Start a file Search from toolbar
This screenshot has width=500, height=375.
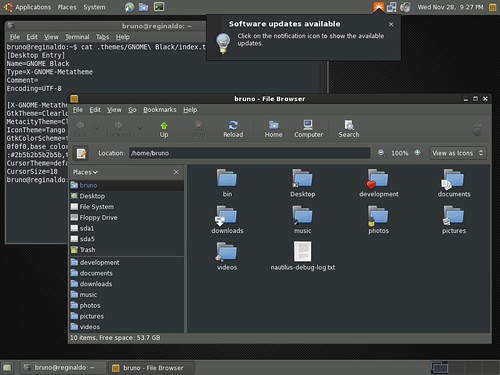[349, 129]
